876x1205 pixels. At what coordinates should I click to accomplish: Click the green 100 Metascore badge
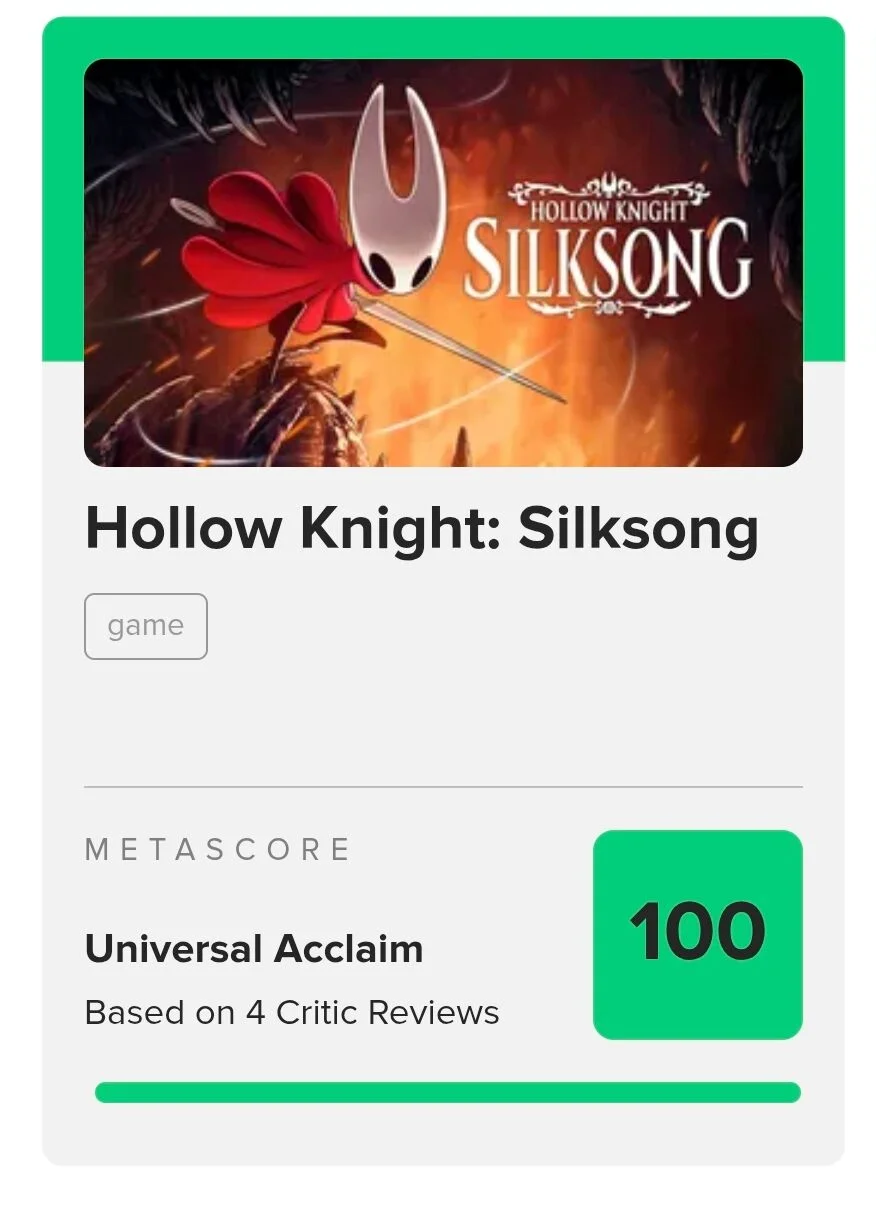coord(697,935)
